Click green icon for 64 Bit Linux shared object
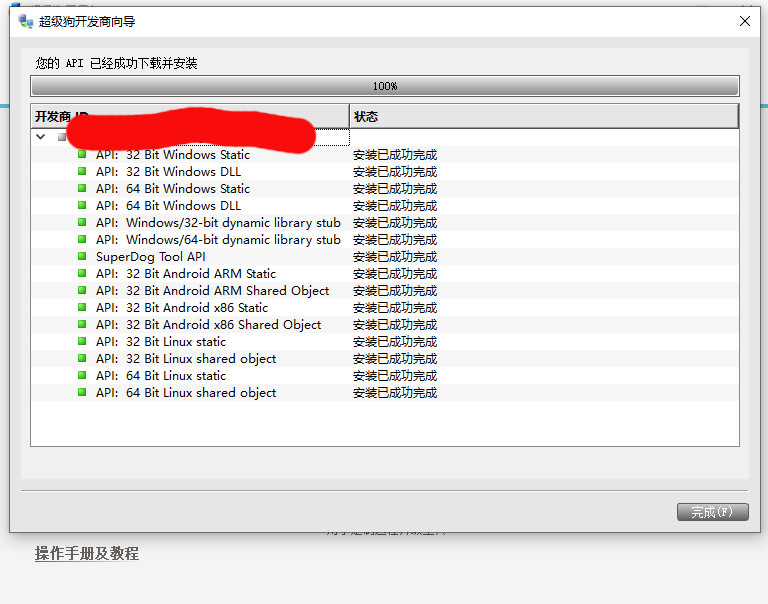 (x=82, y=392)
